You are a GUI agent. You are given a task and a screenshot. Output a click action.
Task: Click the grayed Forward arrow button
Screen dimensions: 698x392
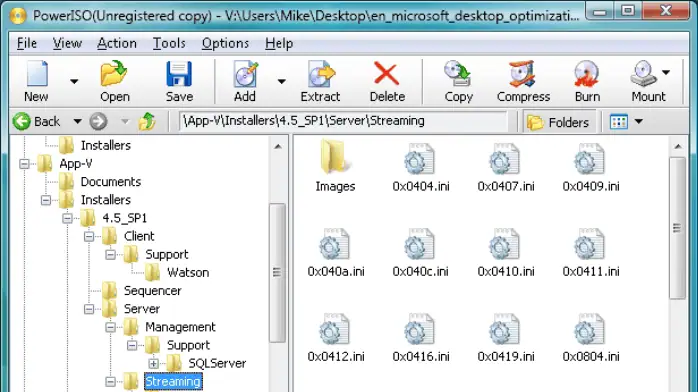coord(98,121)
